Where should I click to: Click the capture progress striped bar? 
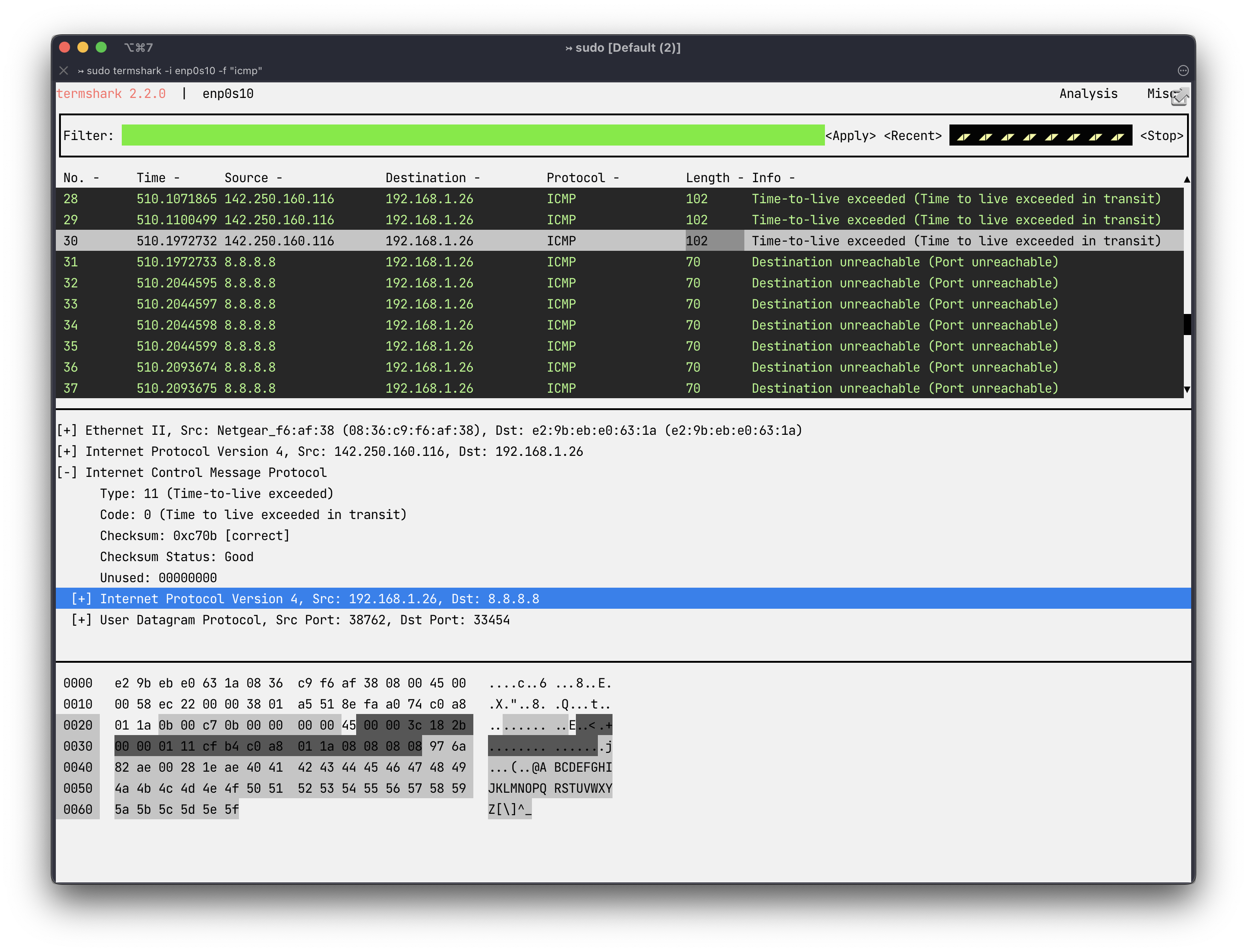pos(1040,136)
